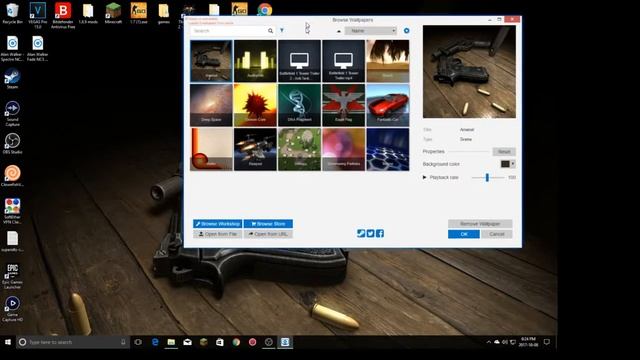Viewport: 640px width, 360px height.
Task: Select the Arsenal gun wallpaper thumbnail
Action: pyautogui.click(x=211, y=61)
